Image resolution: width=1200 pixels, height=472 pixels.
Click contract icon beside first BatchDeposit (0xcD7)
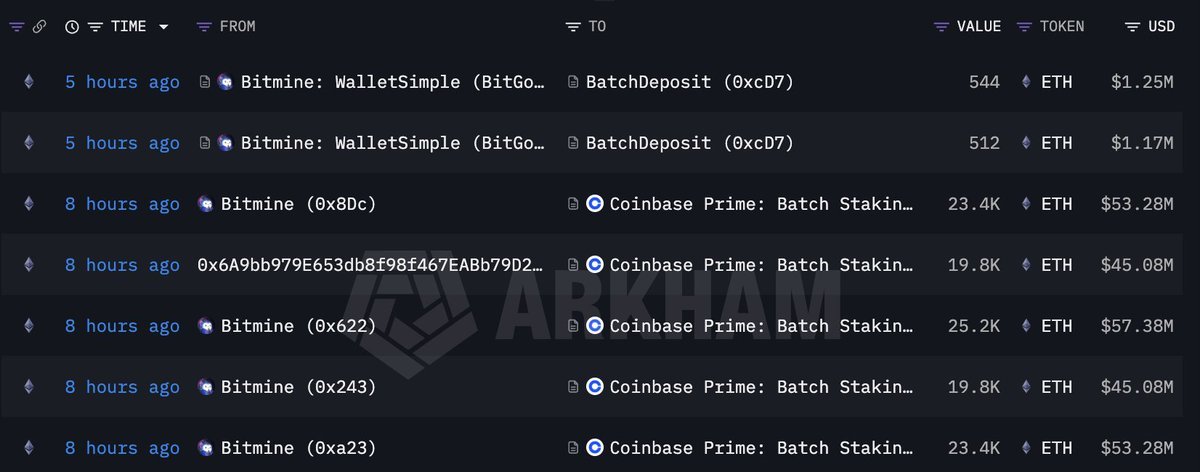tap(573, 82)
